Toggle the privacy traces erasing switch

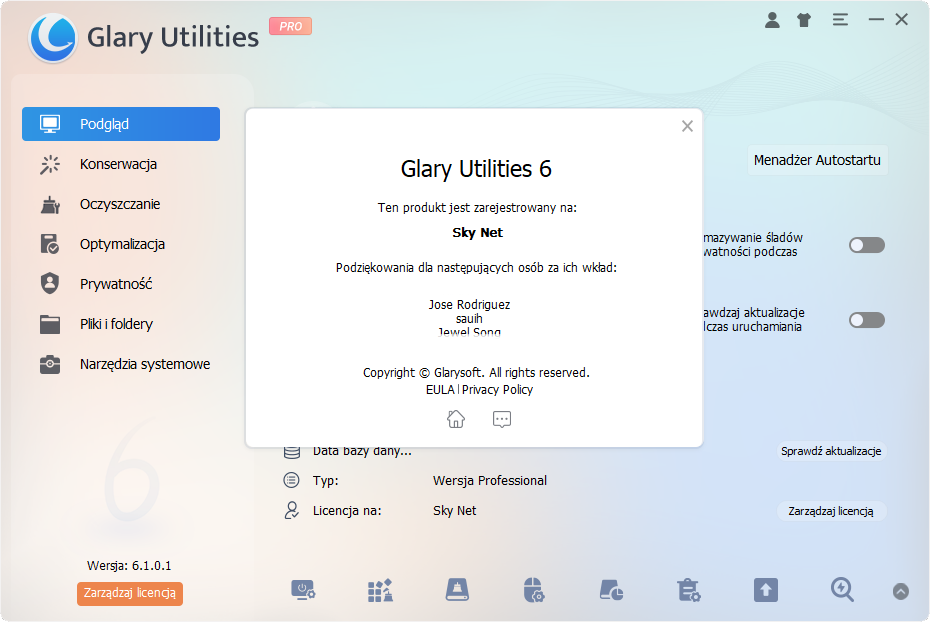867,245
